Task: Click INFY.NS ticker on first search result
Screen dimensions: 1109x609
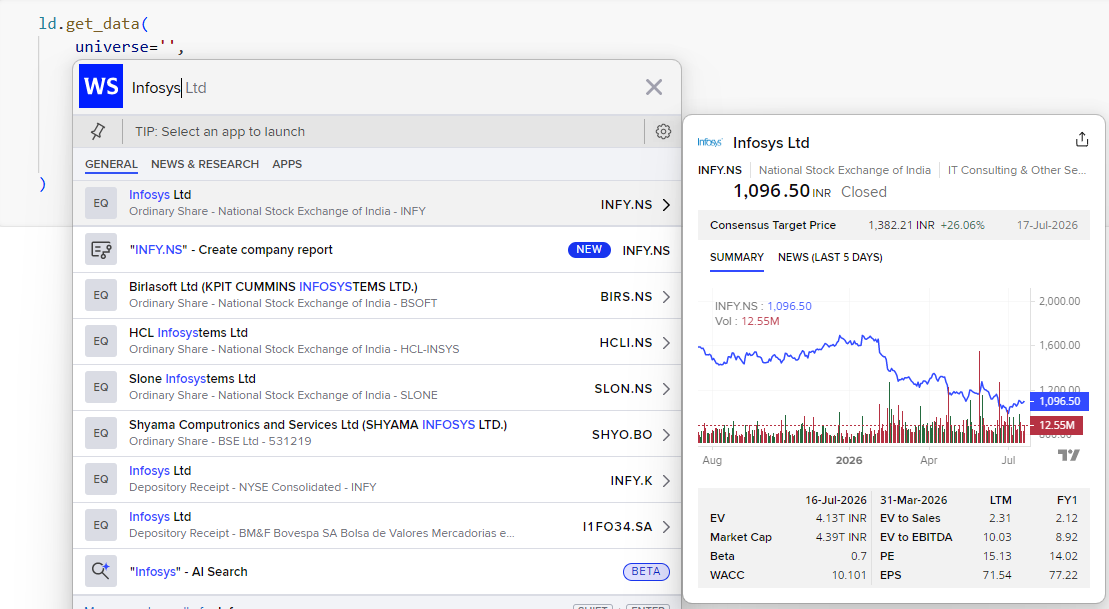Action: coord(626,204)
